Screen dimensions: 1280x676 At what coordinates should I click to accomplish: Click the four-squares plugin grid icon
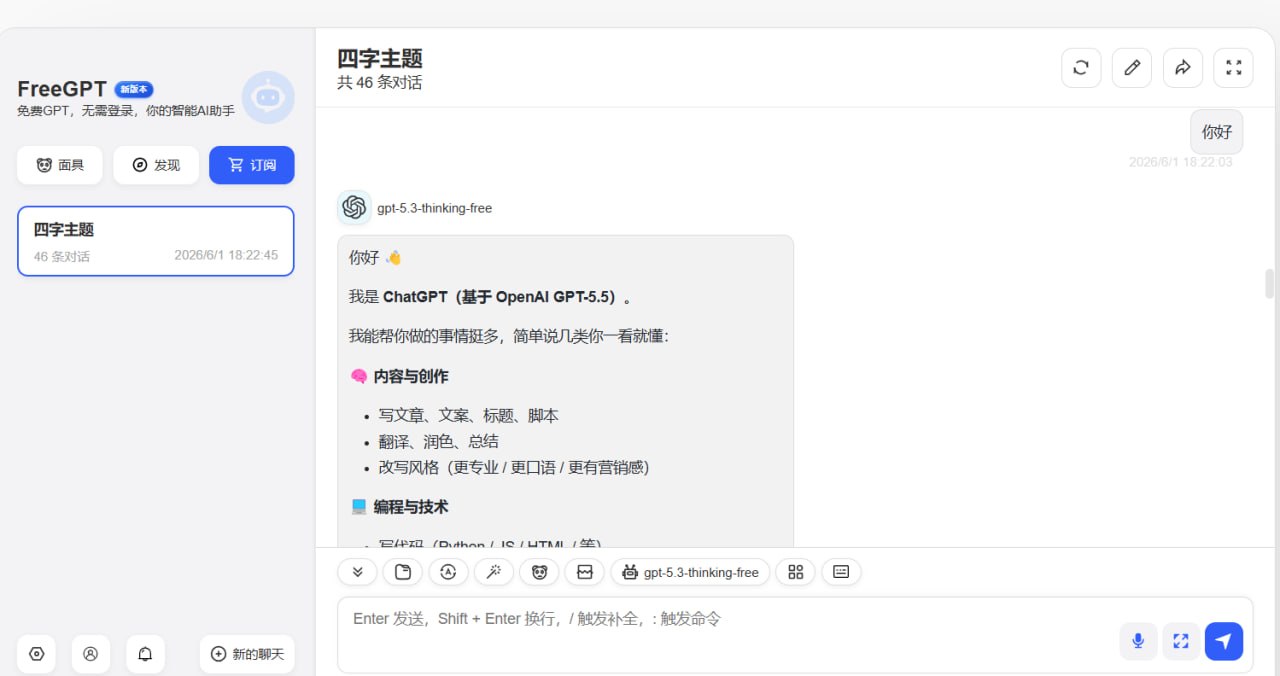pos(796,572)
